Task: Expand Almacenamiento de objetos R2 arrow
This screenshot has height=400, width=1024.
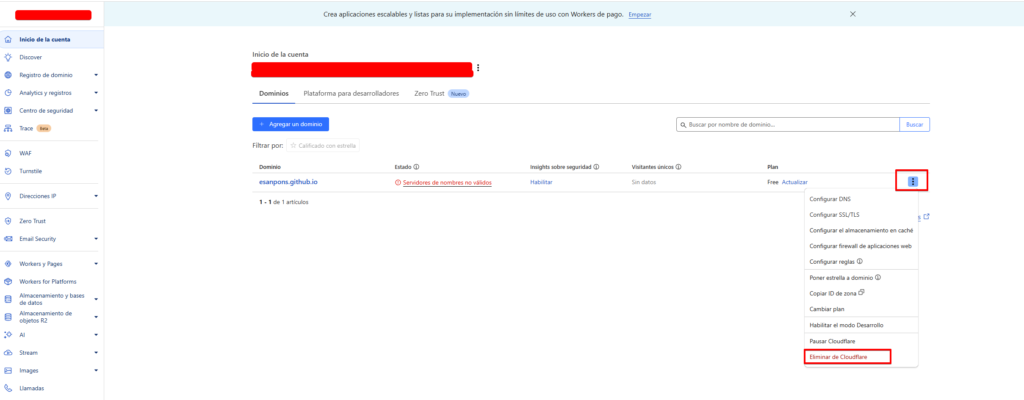Action: [96, 317]
